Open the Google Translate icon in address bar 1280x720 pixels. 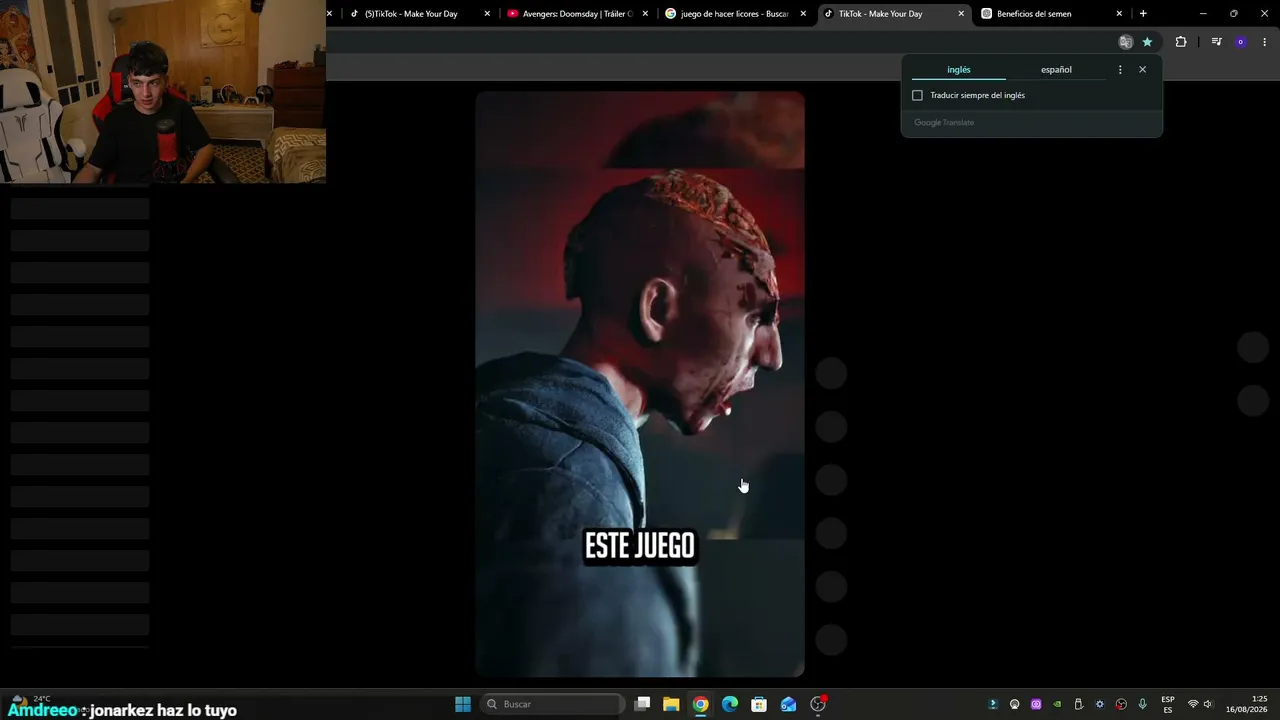click(1126, 42)
